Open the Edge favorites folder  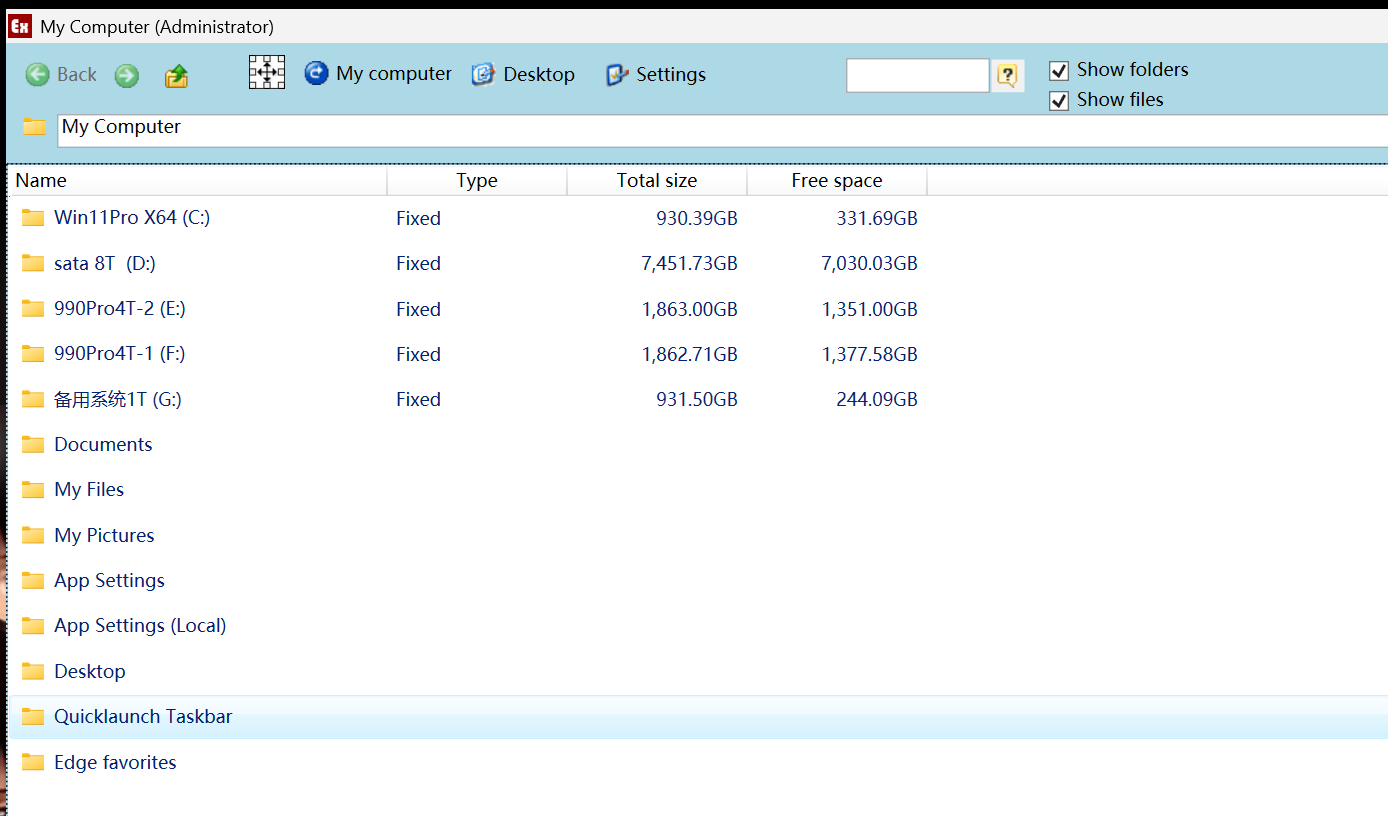click(x=115, y=762)
